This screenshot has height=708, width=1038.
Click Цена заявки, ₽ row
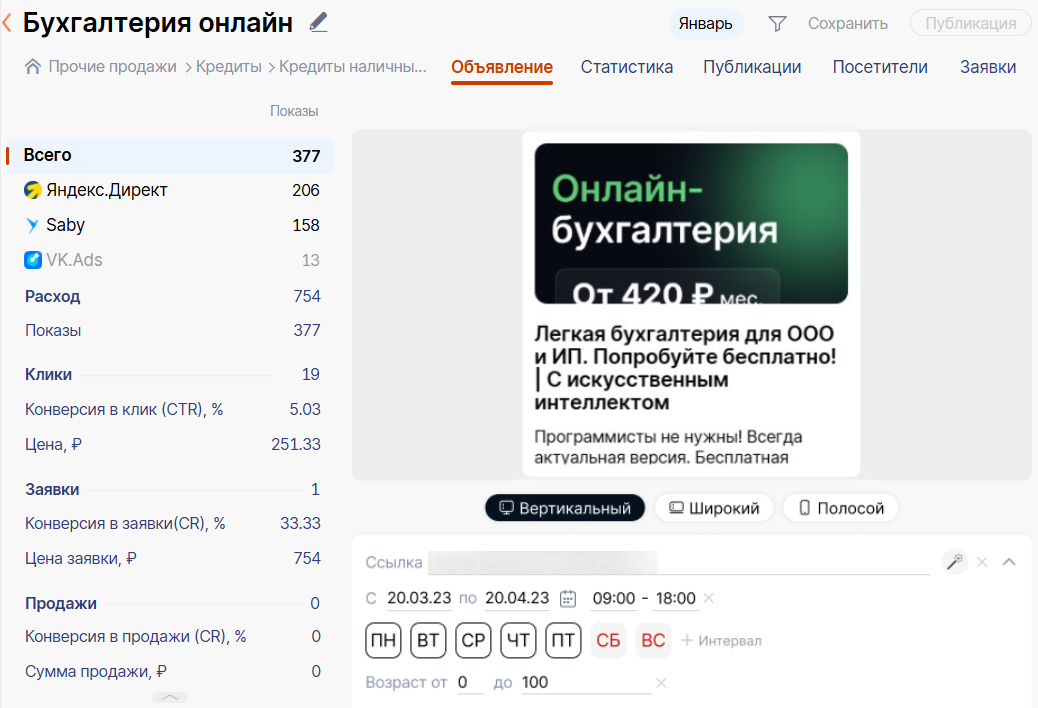172,558
